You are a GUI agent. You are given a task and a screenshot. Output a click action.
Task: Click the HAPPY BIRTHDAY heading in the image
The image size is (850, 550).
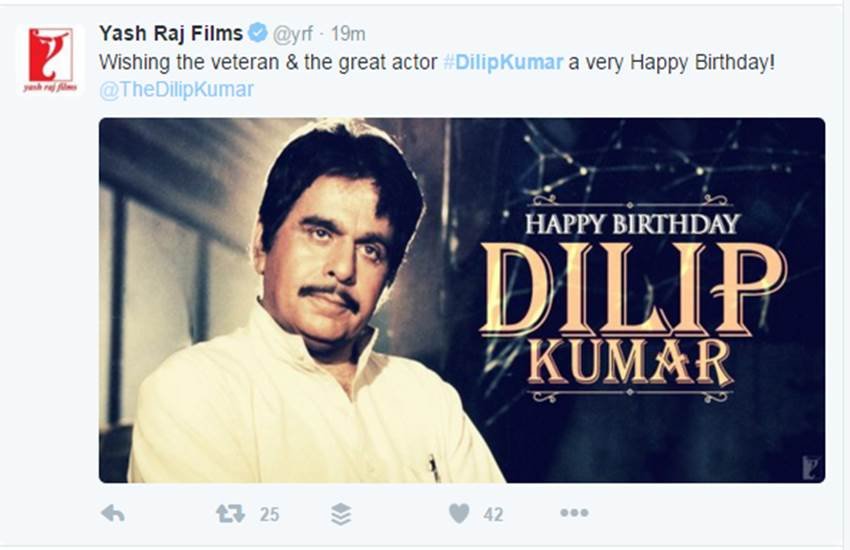[633, 224]
